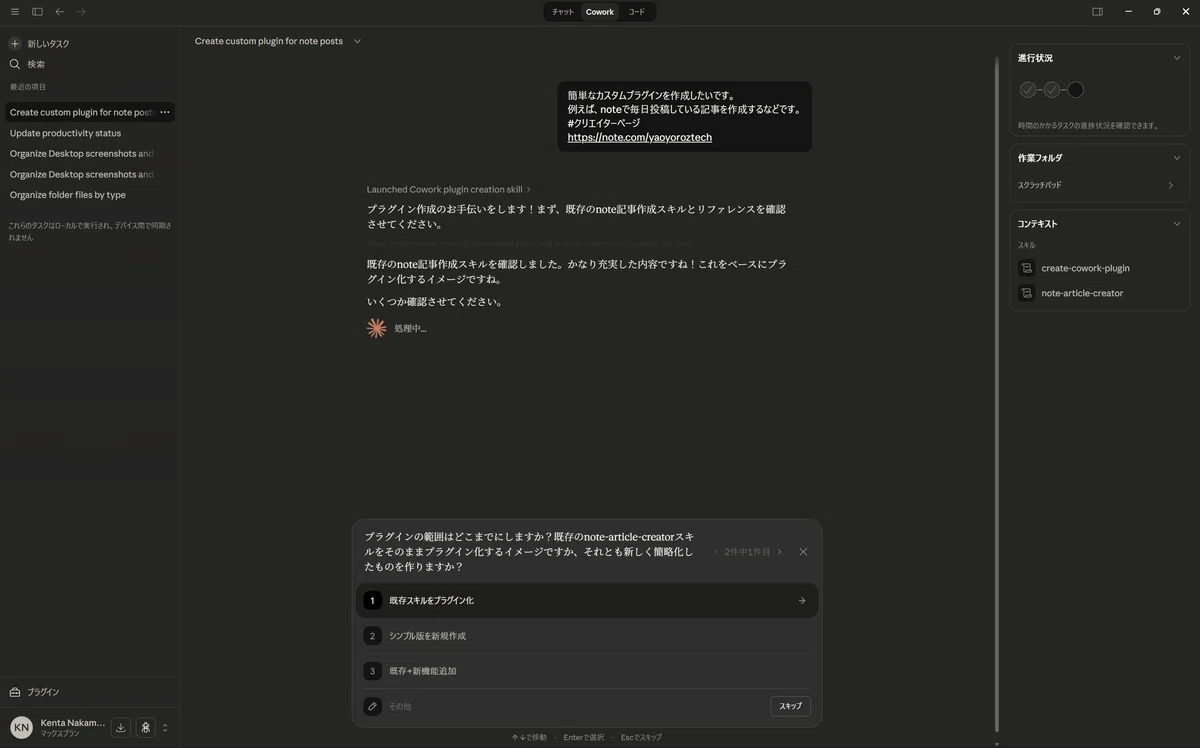Click the KN user avatar
This screenshot has height=748, width=1200.
pos(21,727)
